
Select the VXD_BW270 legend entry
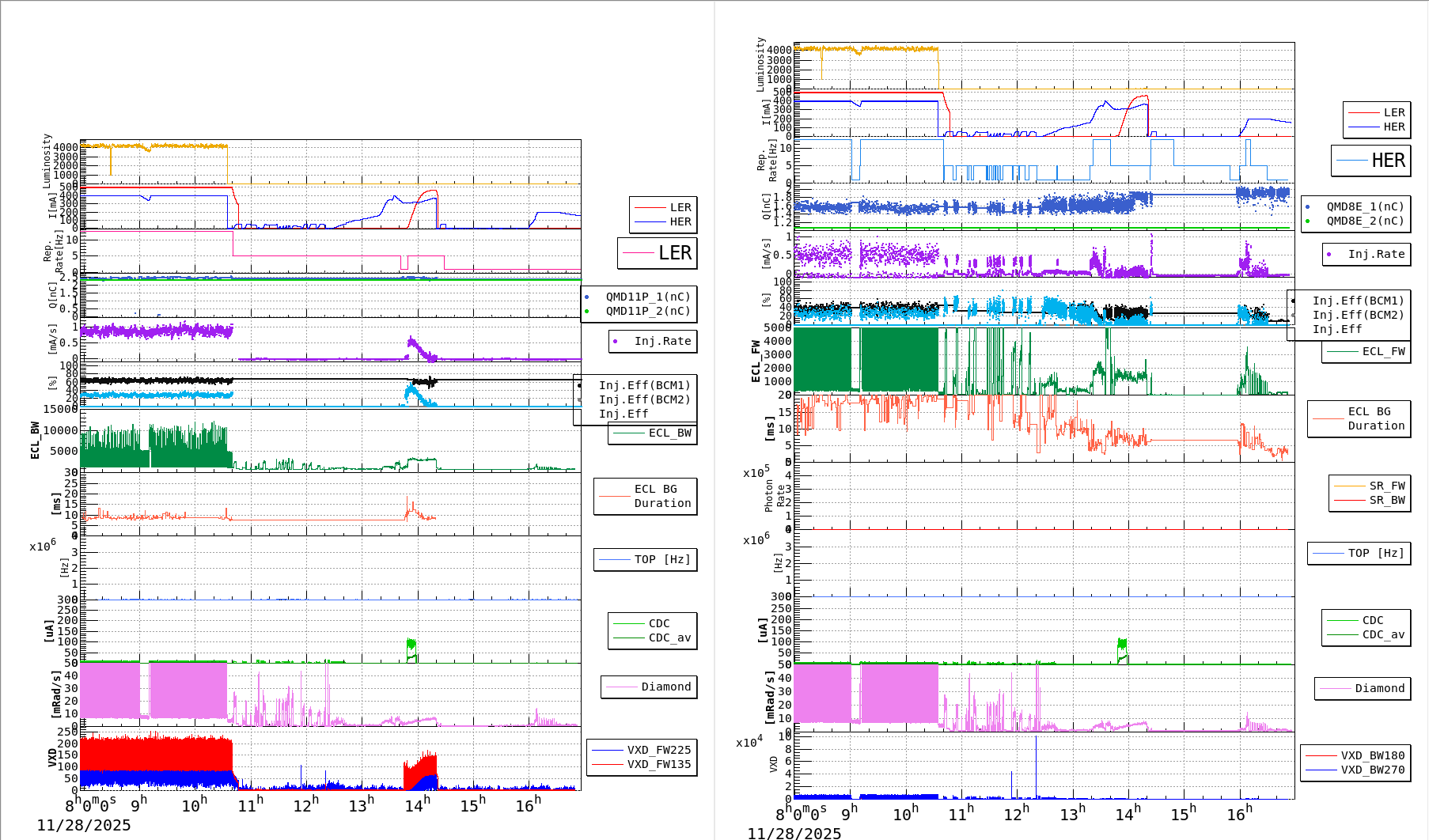coord(1372,770)
